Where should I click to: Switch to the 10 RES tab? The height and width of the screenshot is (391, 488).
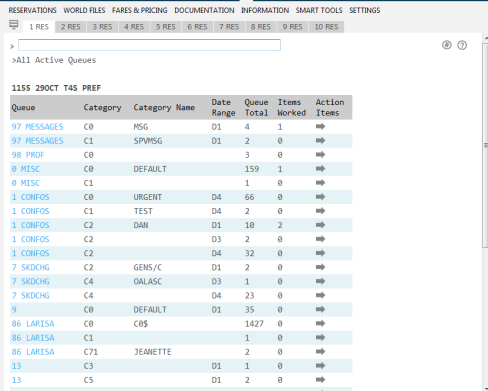(x=326, y=27)
